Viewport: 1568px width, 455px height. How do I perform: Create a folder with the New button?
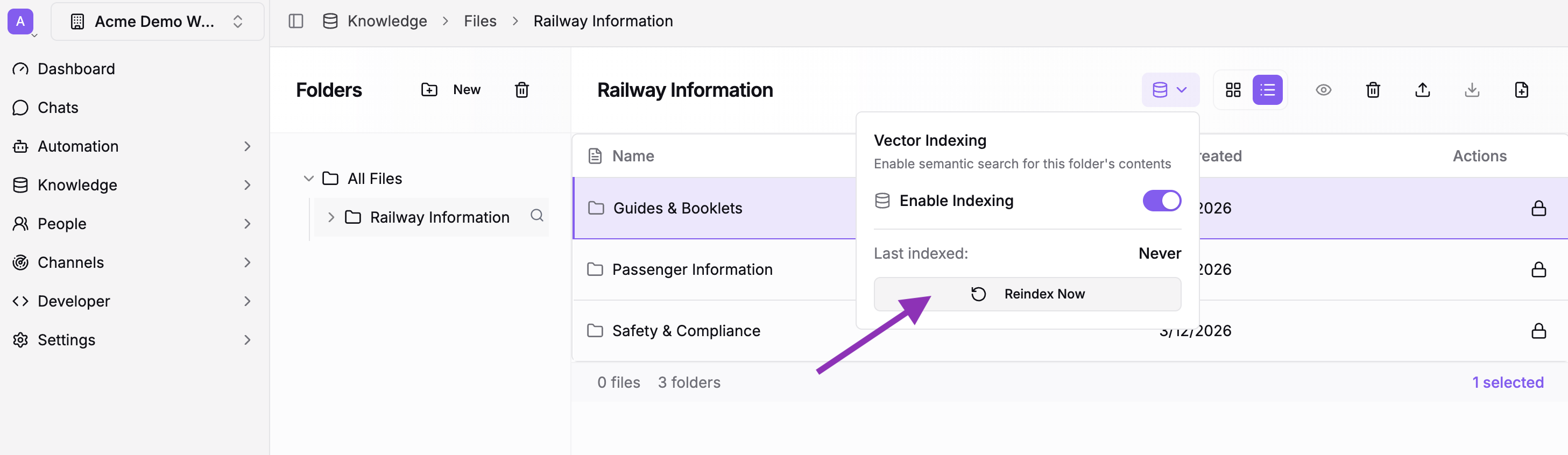click(451, 89)
